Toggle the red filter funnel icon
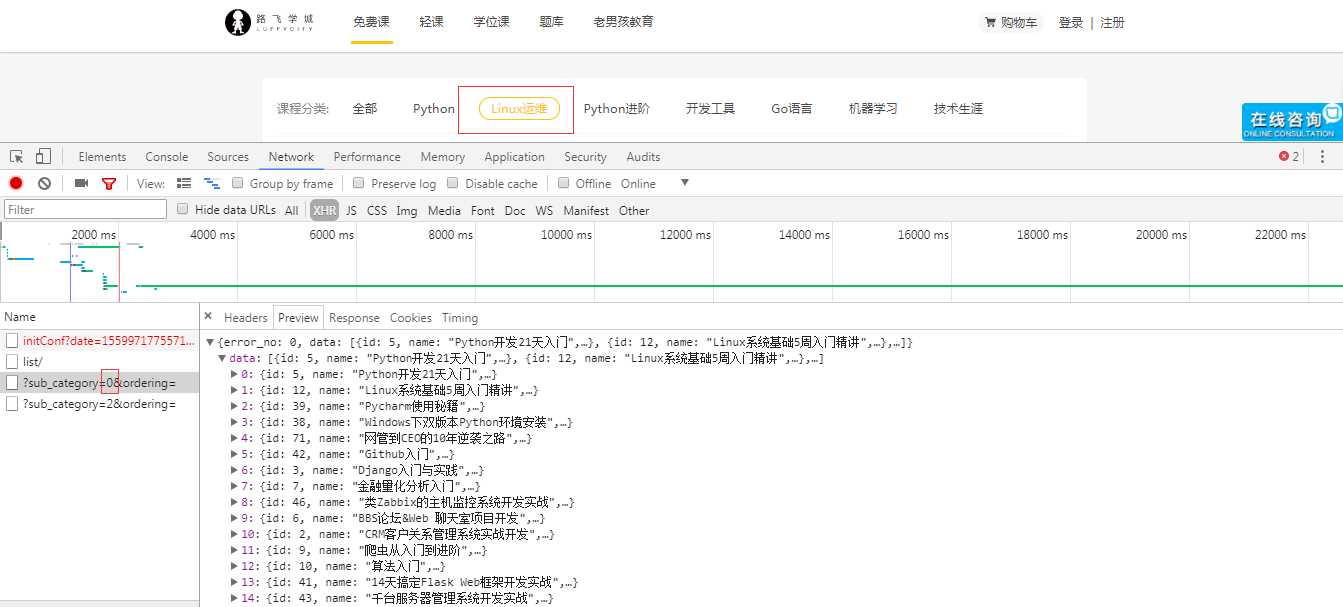Screen dimensions: 1343x607 (x=109, y=183)
